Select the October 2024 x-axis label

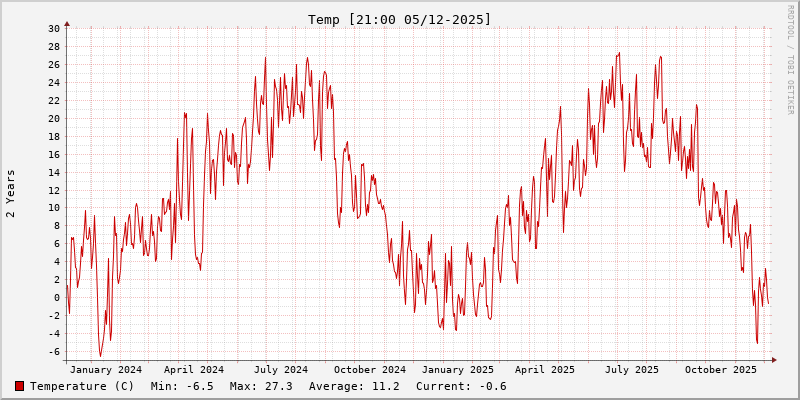pyautogui.click(x=370, y=370)
